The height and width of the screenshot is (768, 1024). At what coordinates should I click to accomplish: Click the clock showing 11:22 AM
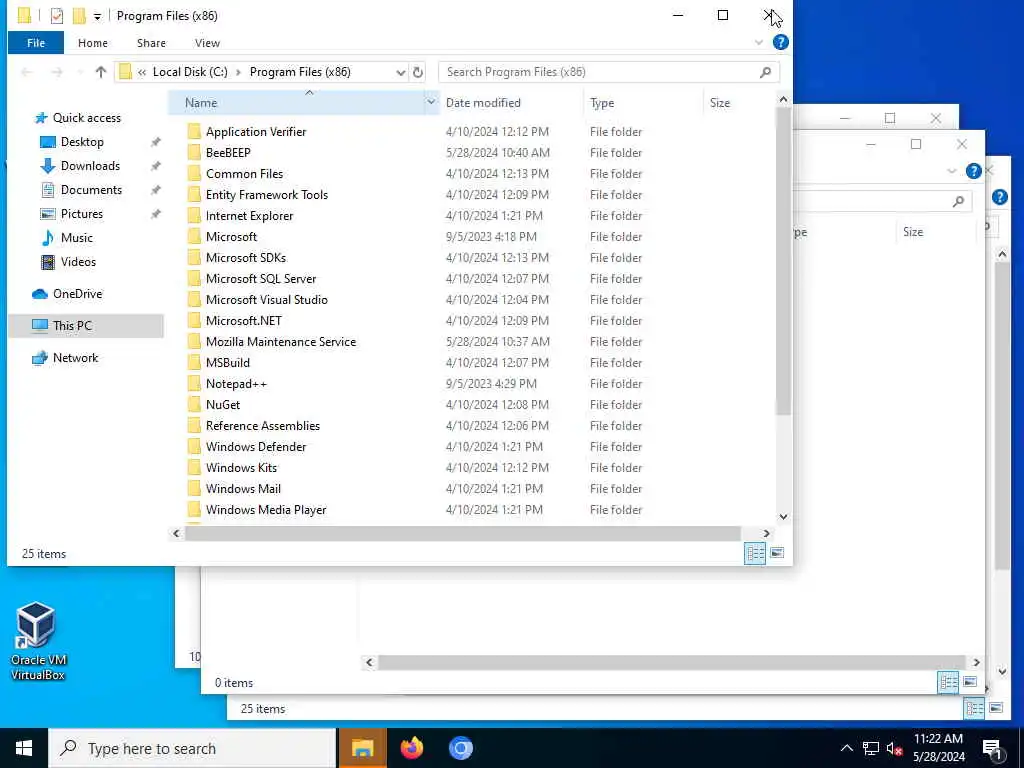click(x=938, y=739)
